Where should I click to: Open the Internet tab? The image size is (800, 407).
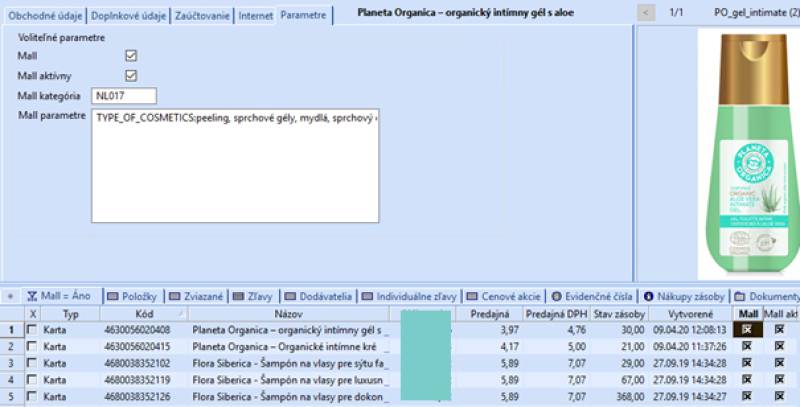(256, 16)
